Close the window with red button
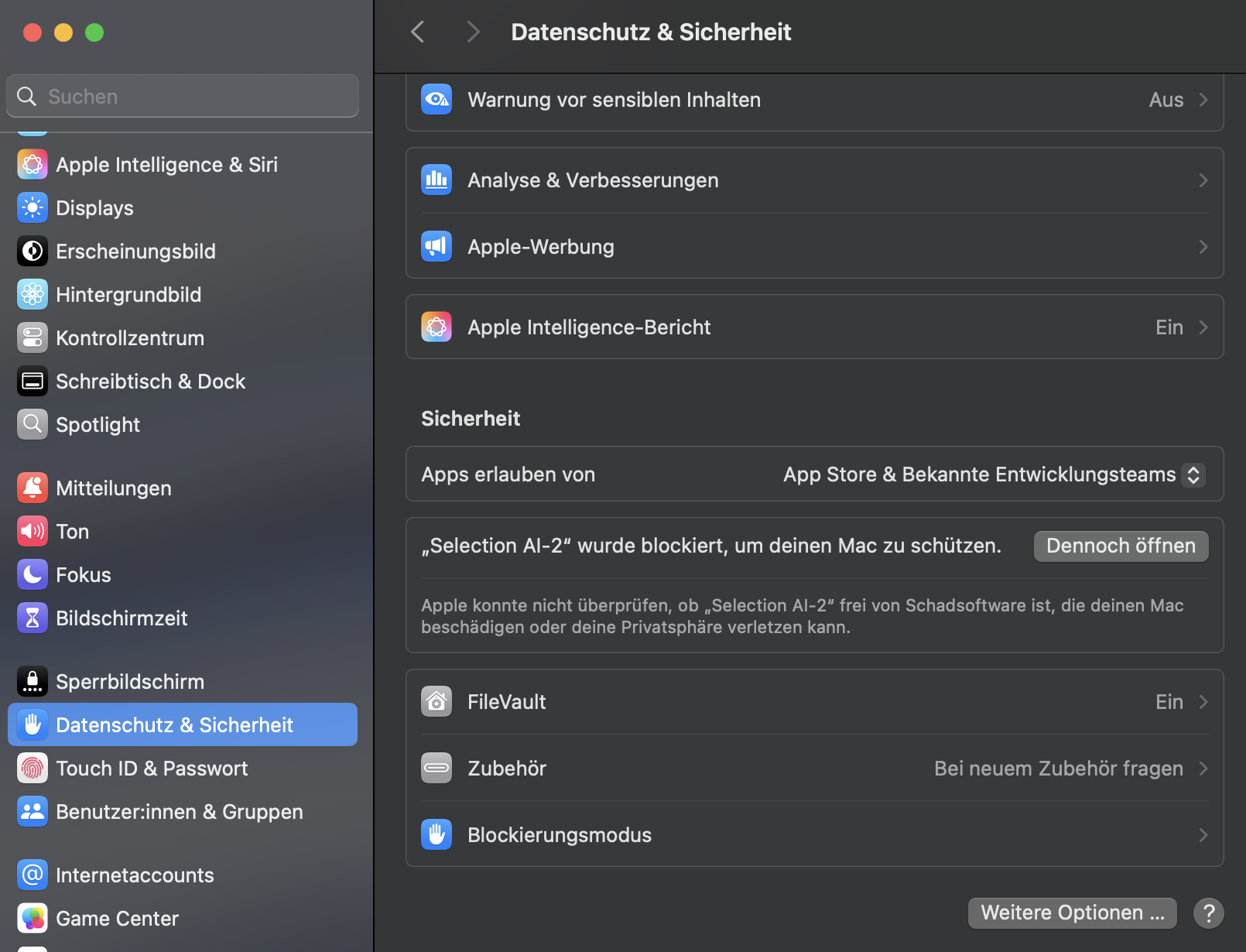Viewport: 1246px width, 952px height. [33, 33]
